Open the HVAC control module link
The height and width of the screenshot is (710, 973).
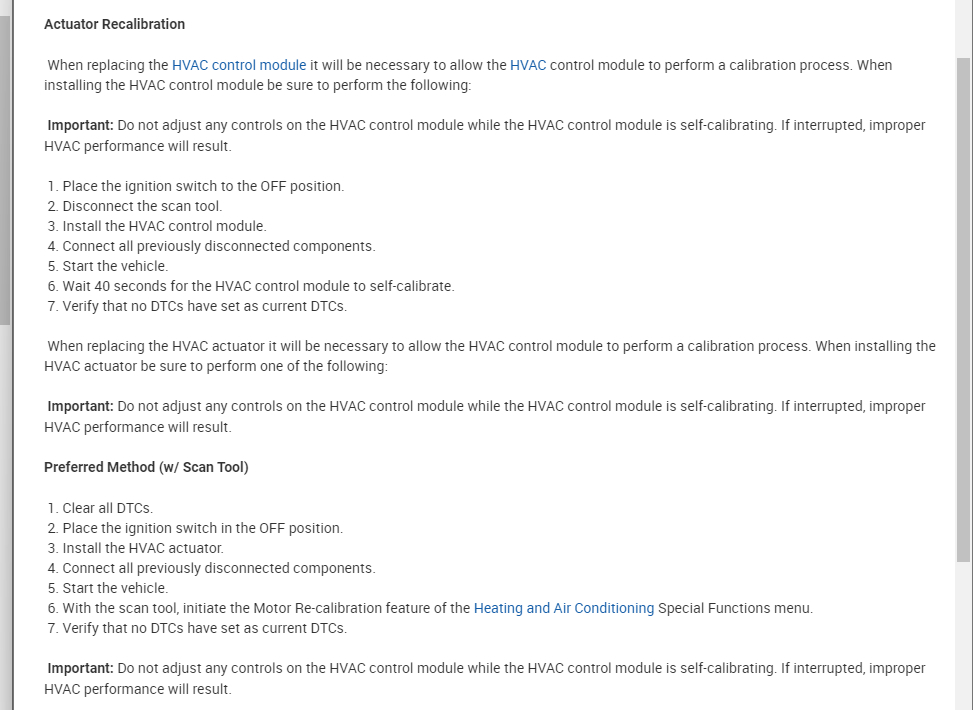pyautogui.click(x=239, y=65)
